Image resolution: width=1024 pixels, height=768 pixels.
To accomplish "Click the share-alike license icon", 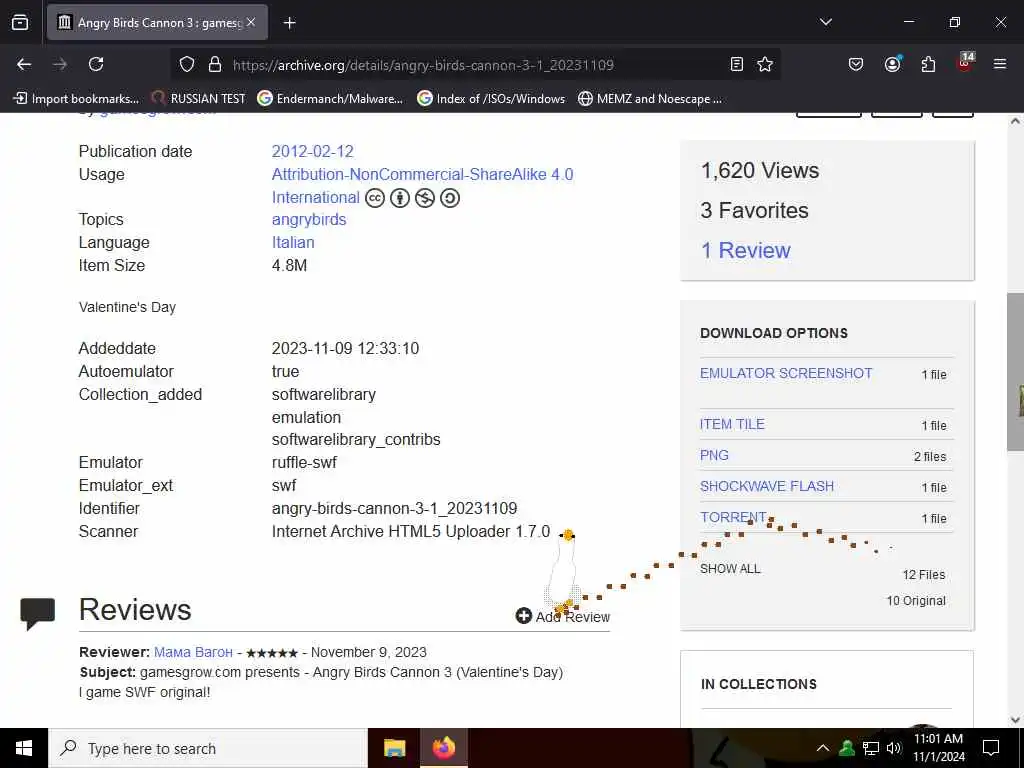I will coord(450,198).
